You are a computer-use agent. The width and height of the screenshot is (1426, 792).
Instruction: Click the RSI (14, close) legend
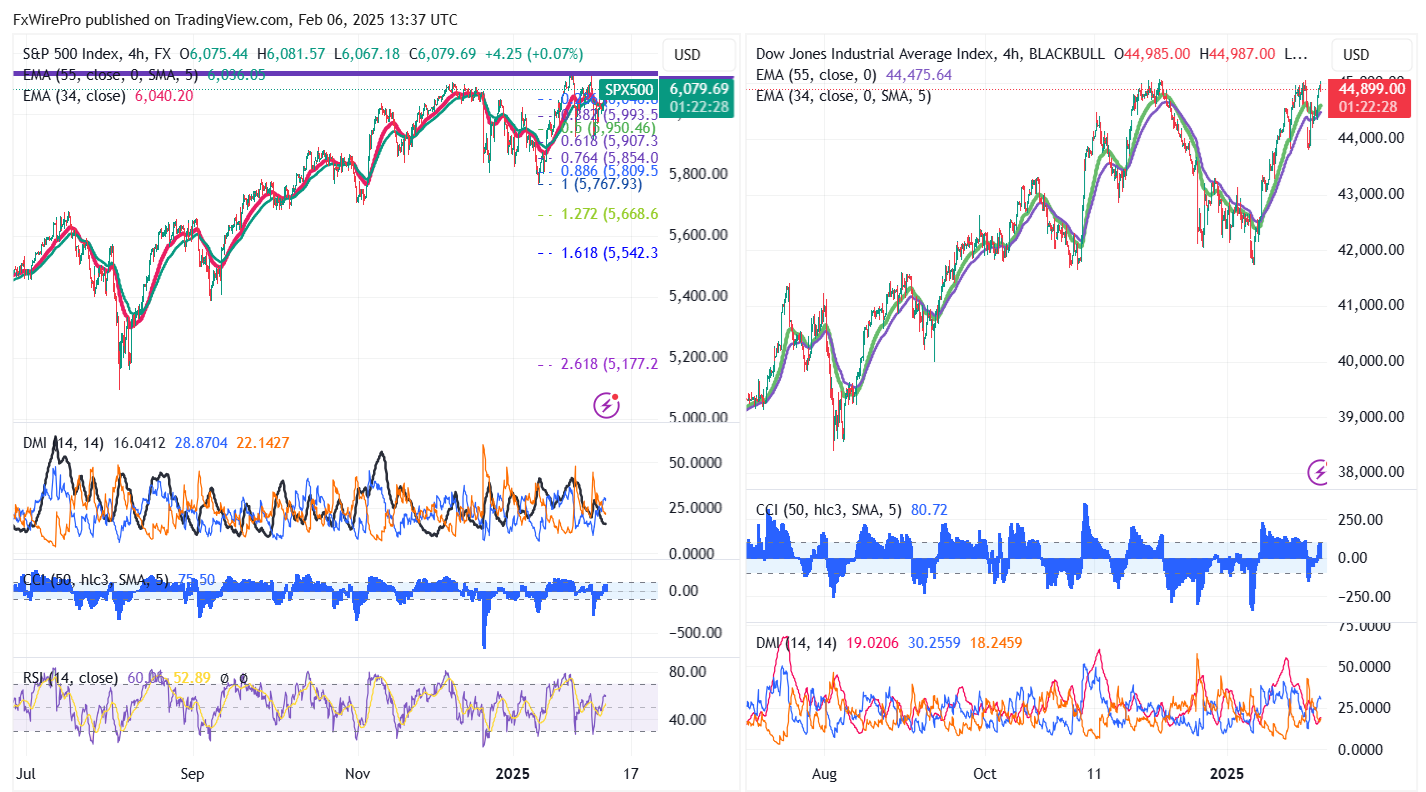pos(135,678)
